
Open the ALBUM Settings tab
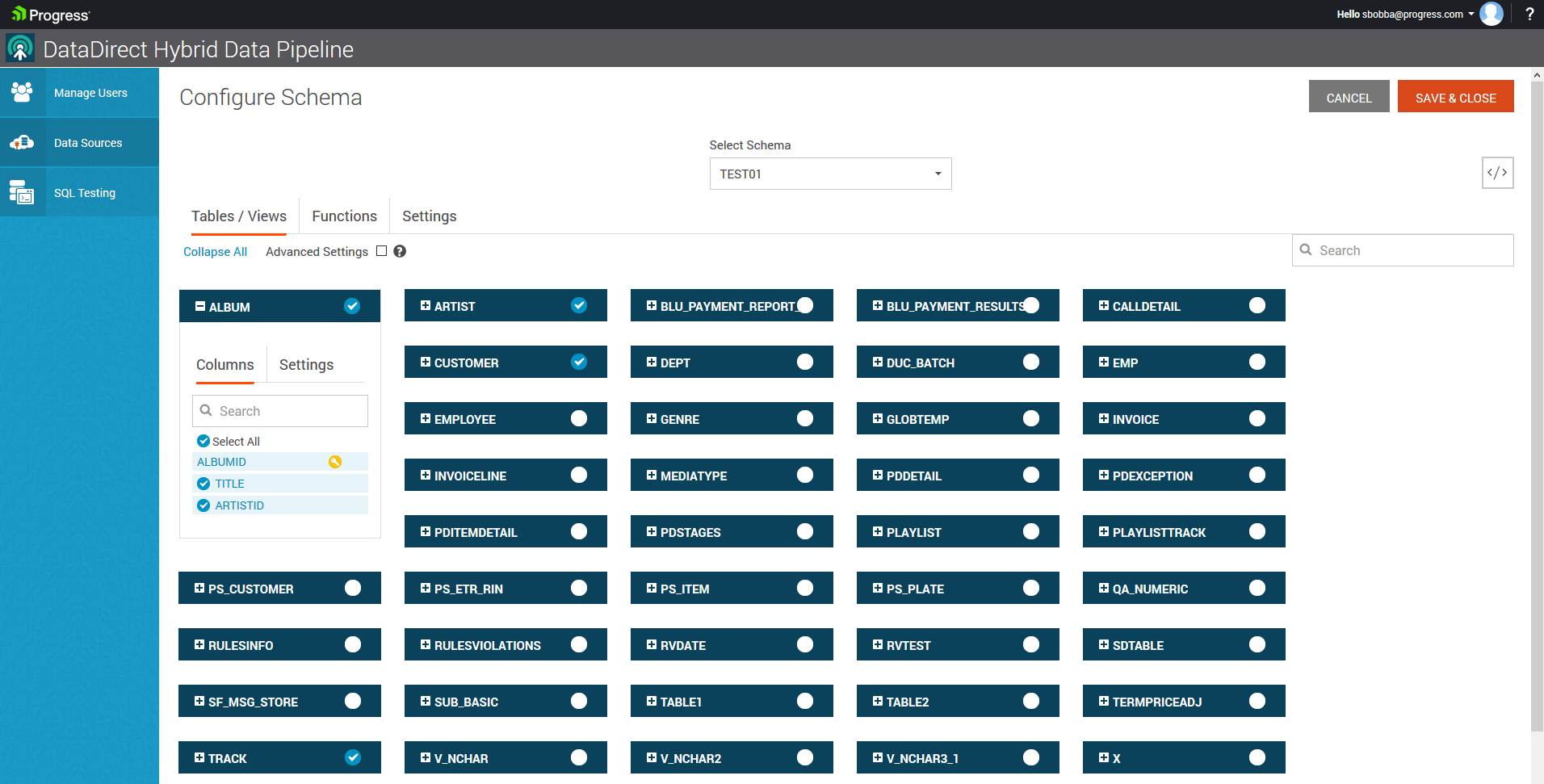click(x=306, y=365)
